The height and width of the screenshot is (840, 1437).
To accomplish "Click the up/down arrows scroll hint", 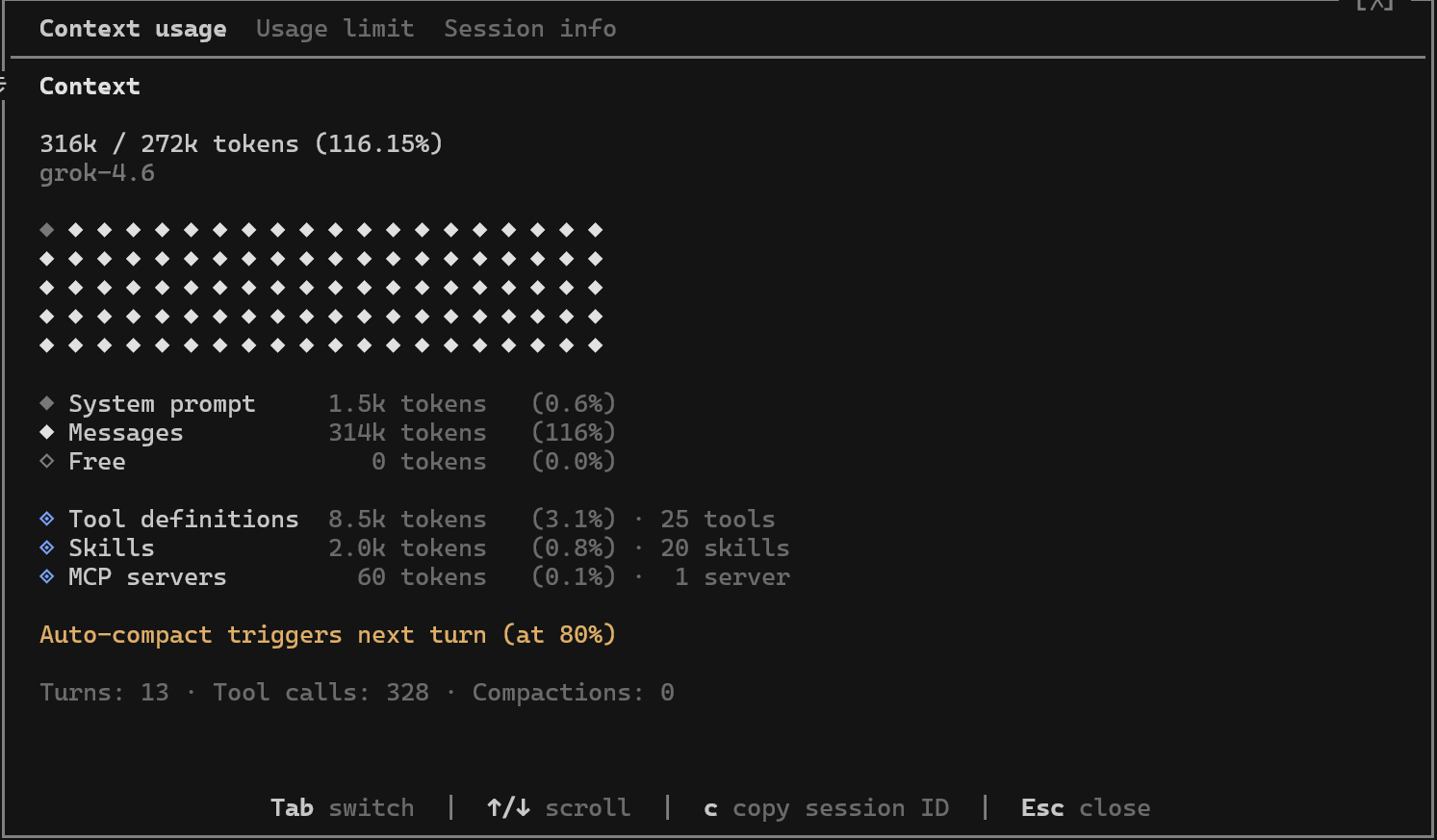I will coord(558,807).
